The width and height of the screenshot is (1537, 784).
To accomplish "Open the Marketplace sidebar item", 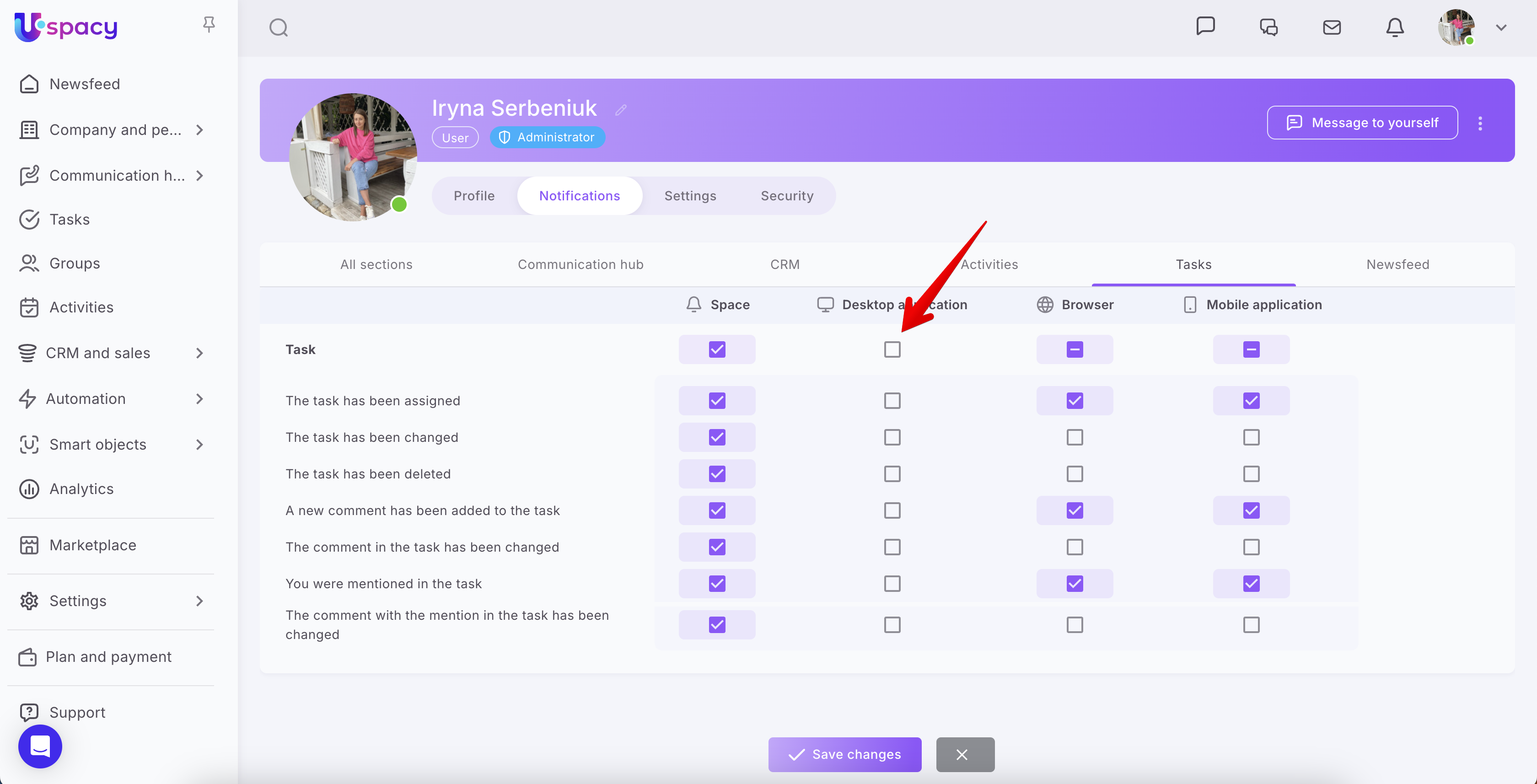I will point(92,545).
